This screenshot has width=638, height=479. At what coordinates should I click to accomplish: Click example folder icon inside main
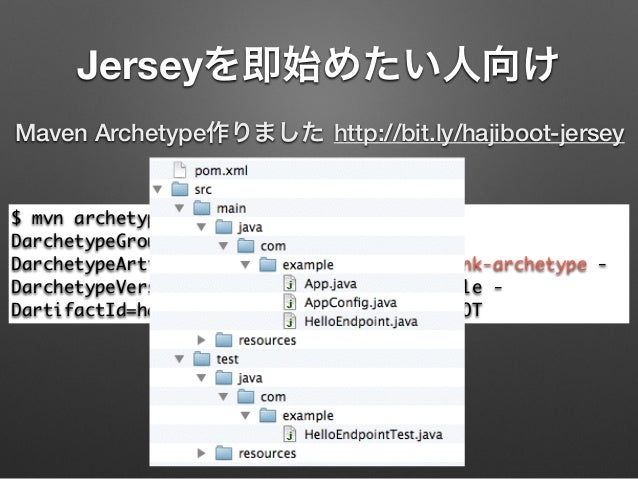(268, 265)
